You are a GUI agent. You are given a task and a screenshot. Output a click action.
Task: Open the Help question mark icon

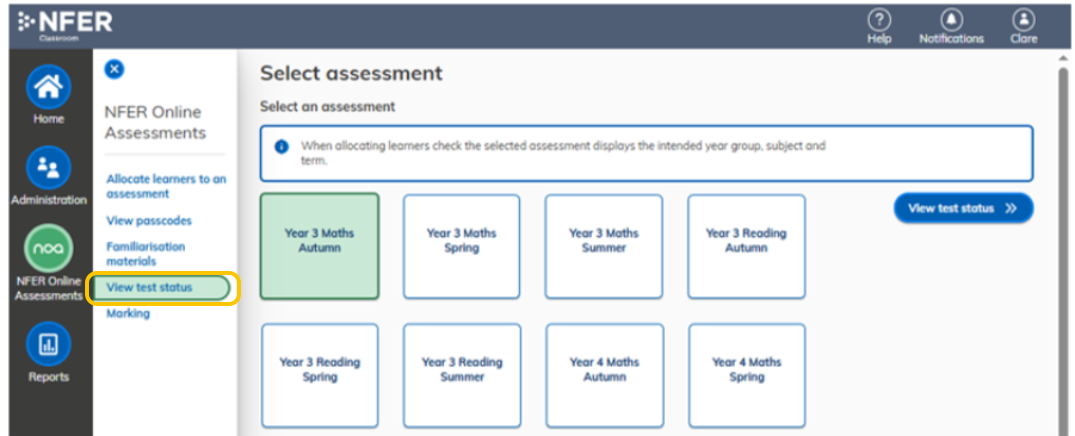click(879, 19)
